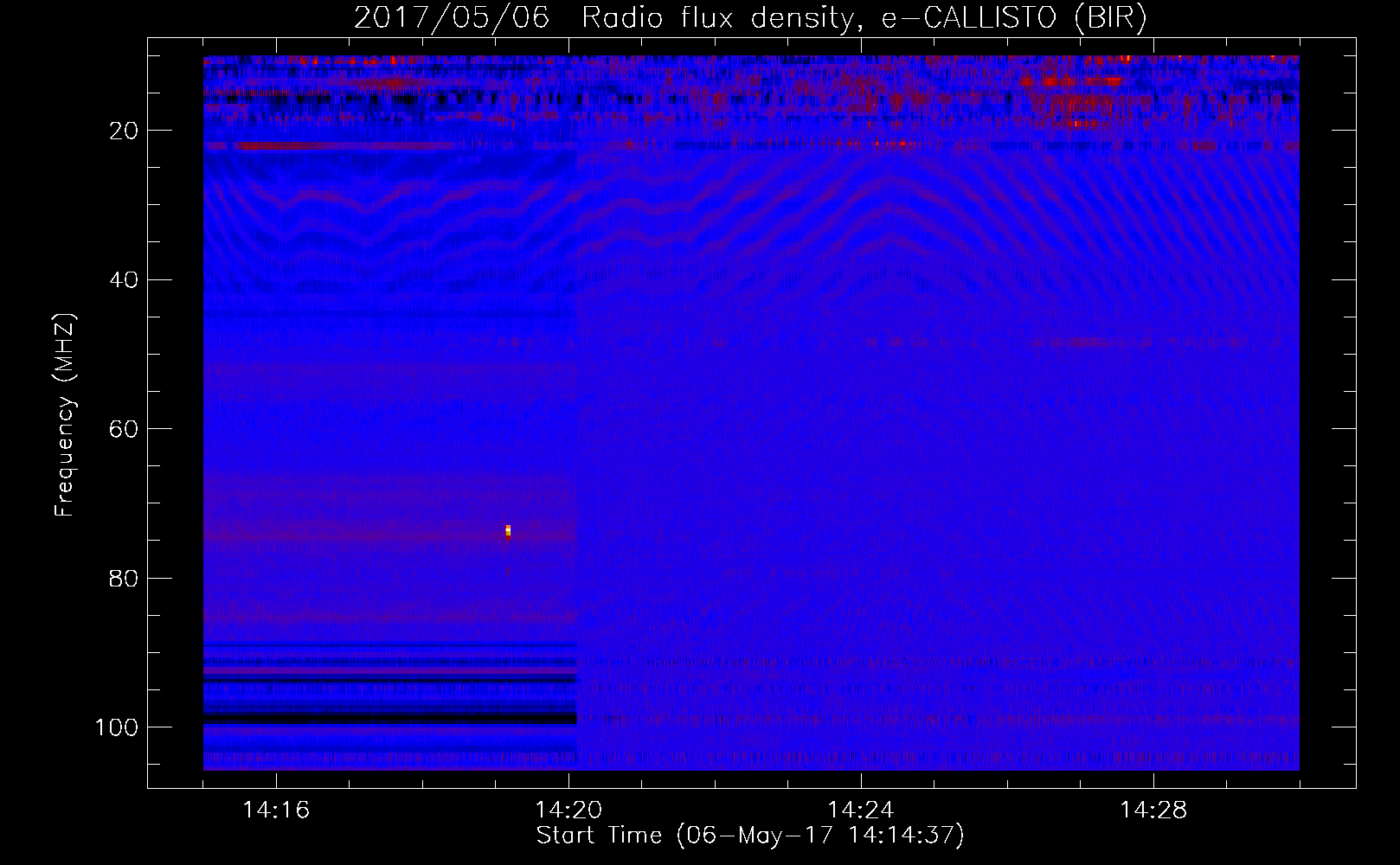The height and width of the screenshot is (865, 1400).
Task: Click the 14:20 time tick label
Action: (x=568, y=810)
